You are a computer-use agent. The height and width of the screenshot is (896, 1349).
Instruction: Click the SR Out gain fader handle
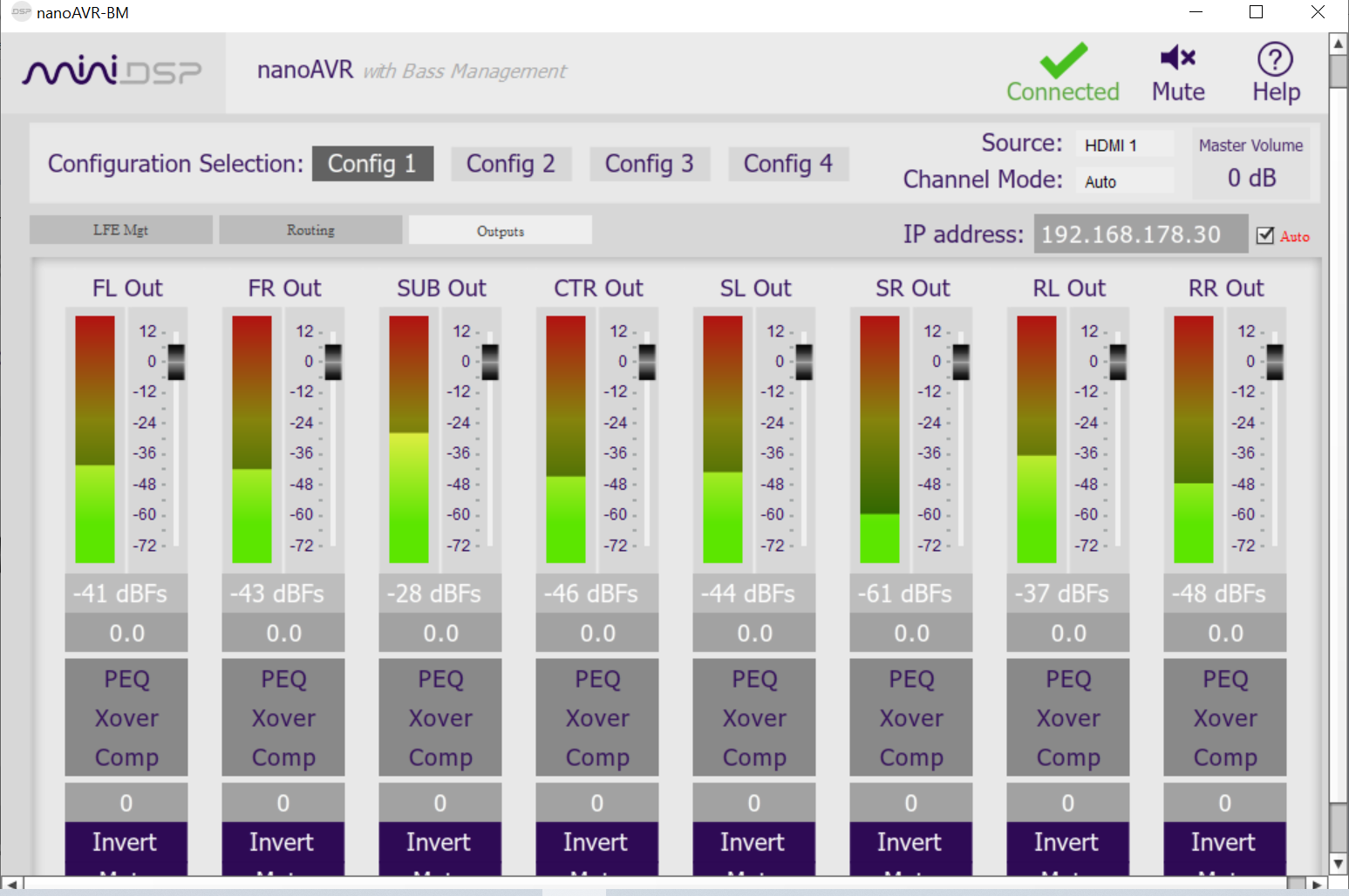click(x=961, y=362)
